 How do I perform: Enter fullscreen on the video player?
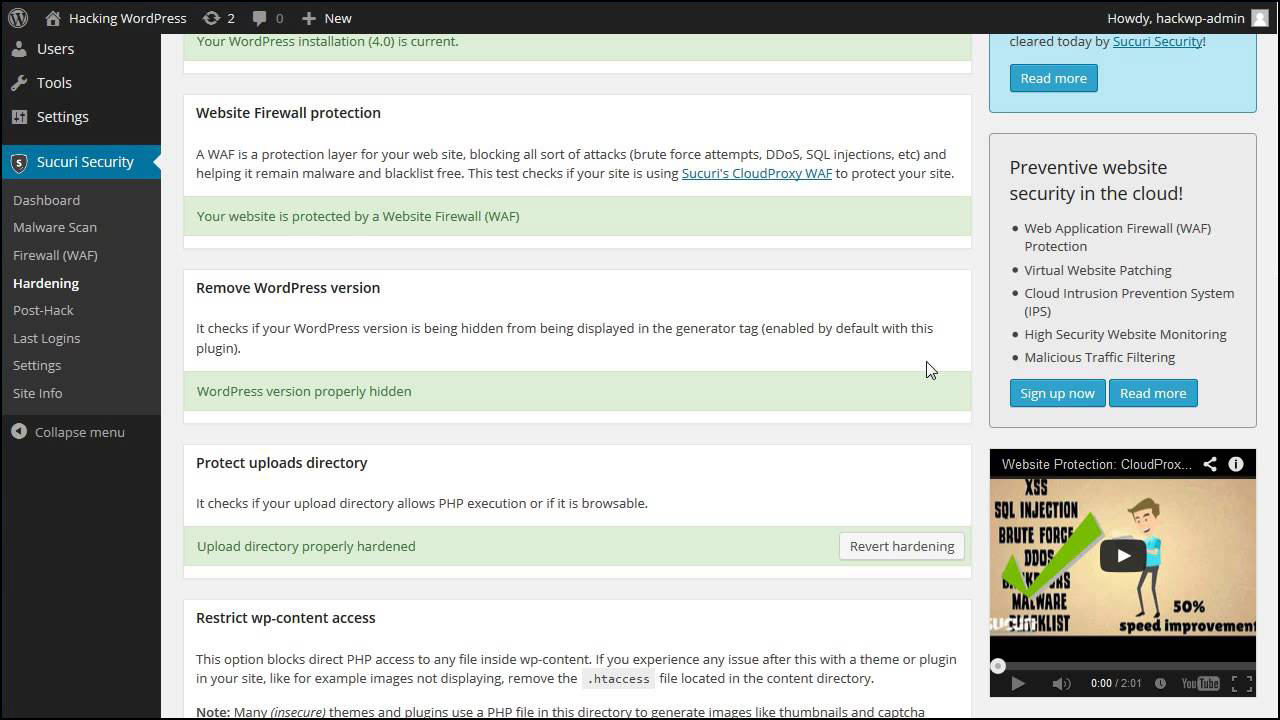(1242, 684)
